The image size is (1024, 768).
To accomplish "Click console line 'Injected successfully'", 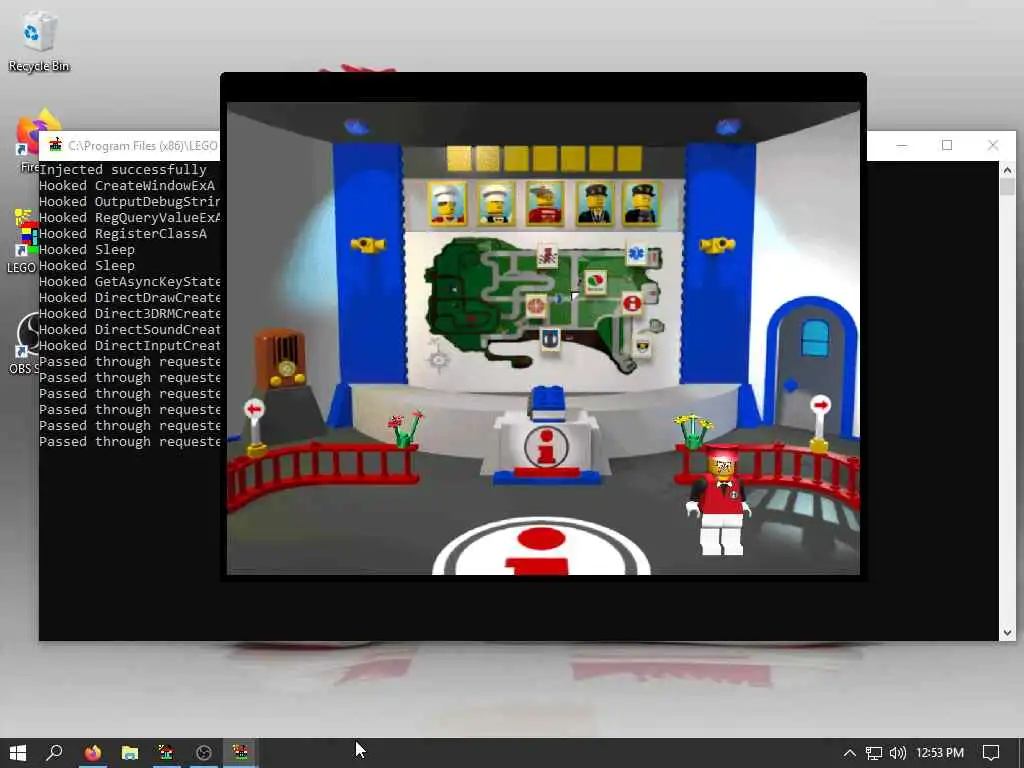I will [123, 170].
